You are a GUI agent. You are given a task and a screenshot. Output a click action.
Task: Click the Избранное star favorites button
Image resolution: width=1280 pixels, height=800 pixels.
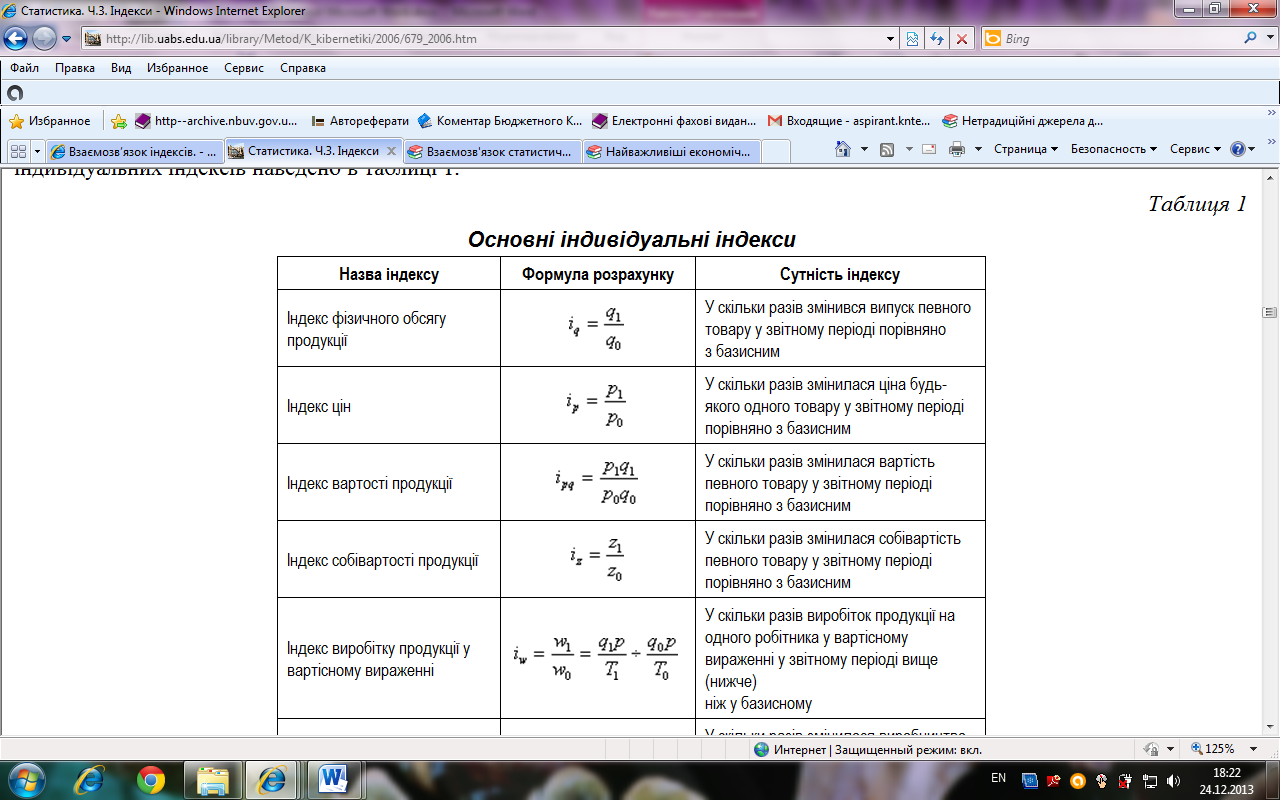pyautogui.click(x=50, y=121)
